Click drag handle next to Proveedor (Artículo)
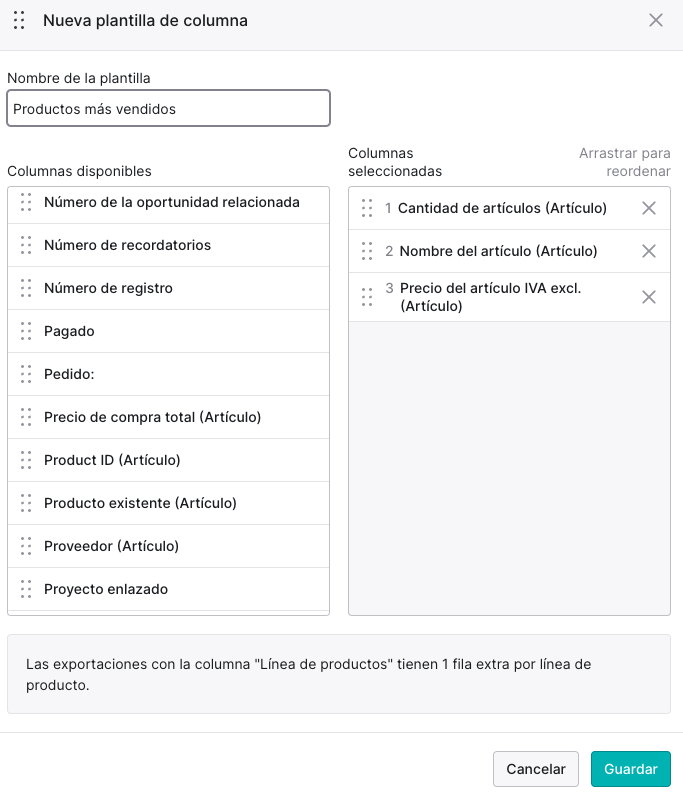This screenshot has height=794, width=683. click(x=26, y=546)
